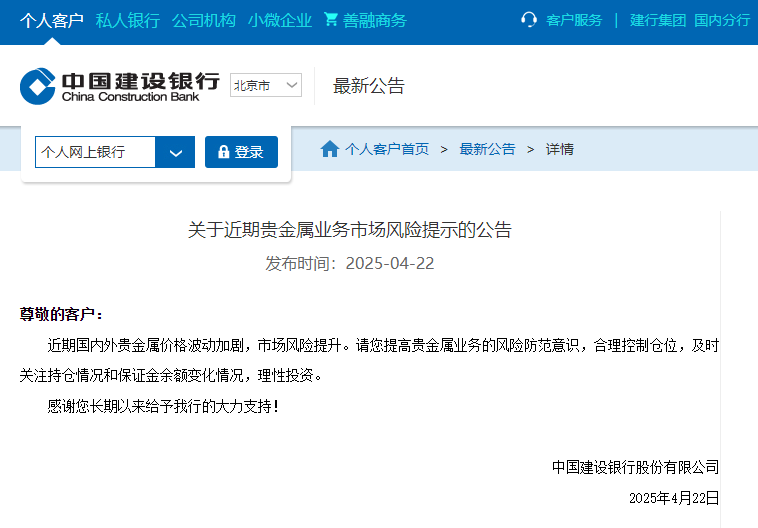Click the greeting 尊敬的客户：

[x=61, y=314]
